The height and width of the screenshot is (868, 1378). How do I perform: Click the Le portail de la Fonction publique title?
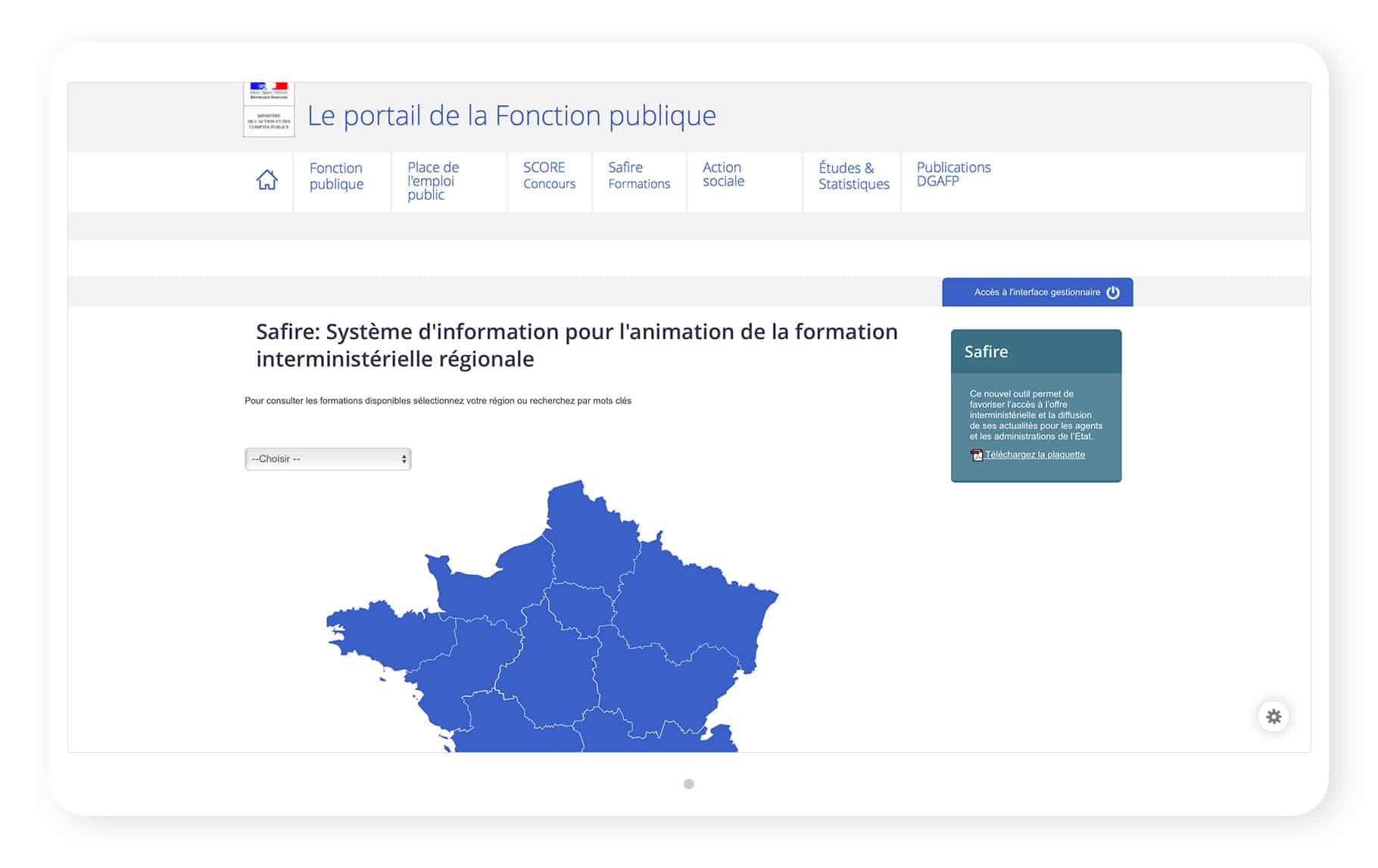[511, 116]
